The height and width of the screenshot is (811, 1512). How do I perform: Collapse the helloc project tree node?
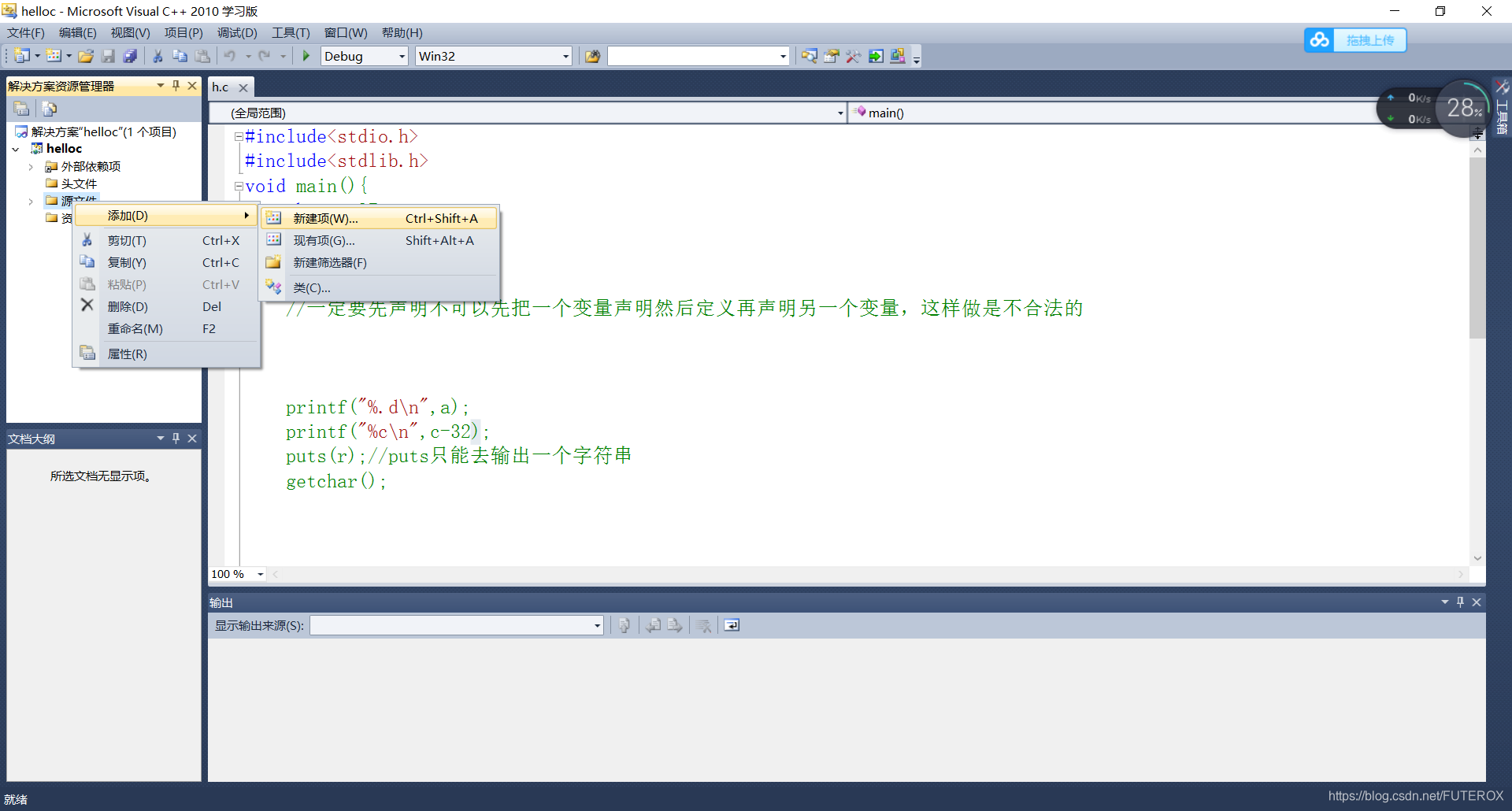click(16, 149)
